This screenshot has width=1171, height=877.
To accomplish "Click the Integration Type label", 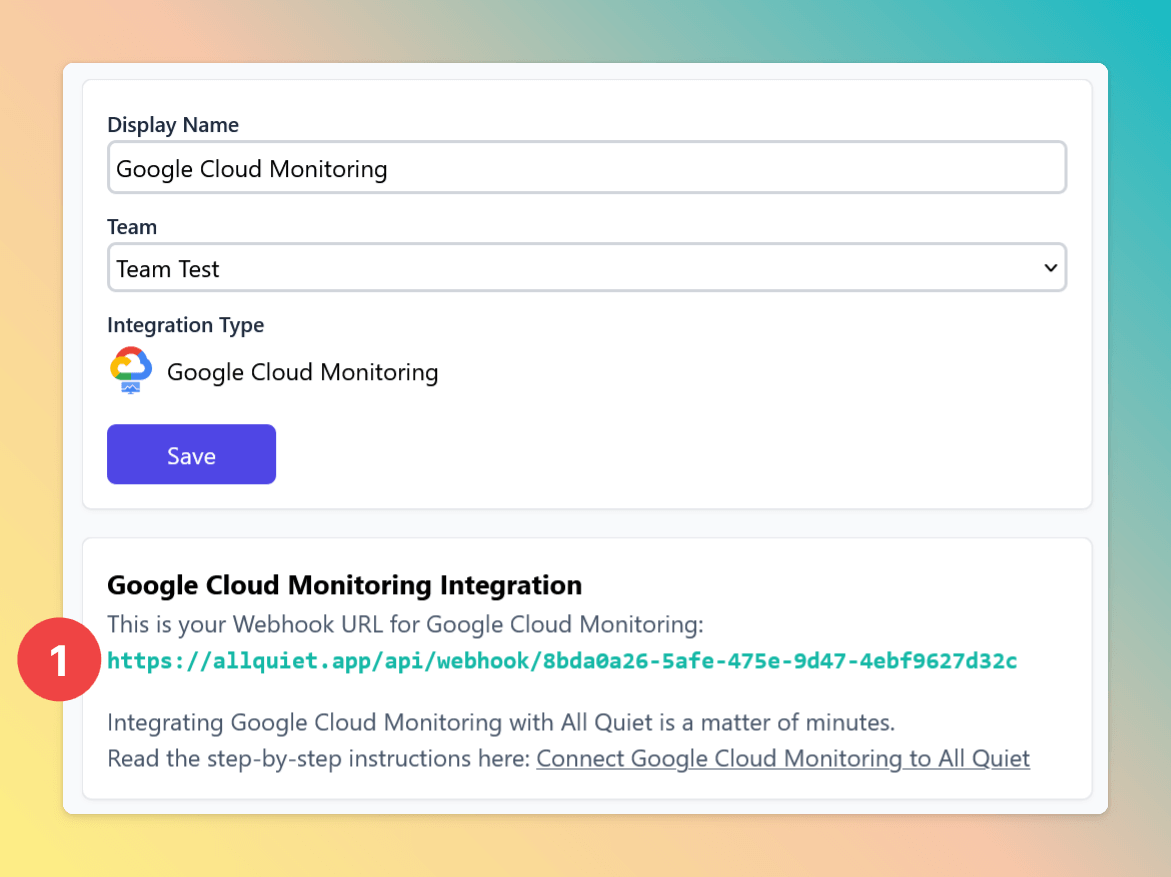I will click(186, 325).
